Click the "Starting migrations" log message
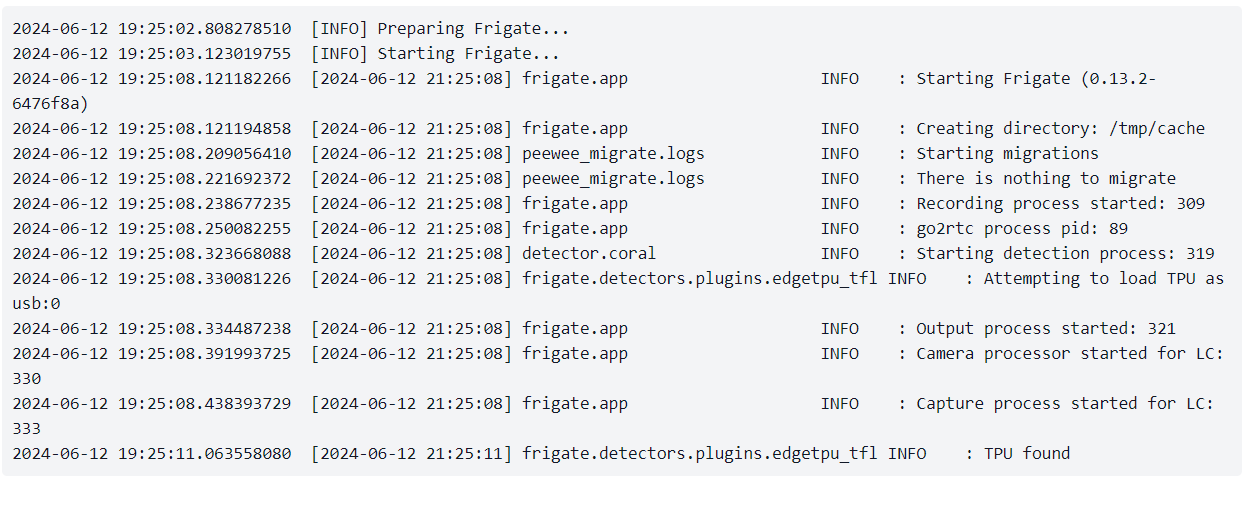 tap(1007, 154)
